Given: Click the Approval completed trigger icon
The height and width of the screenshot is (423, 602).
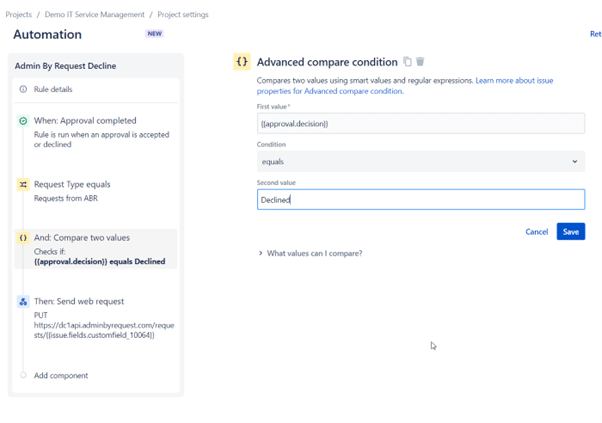Looking at the screenshot, I should 23,121.
